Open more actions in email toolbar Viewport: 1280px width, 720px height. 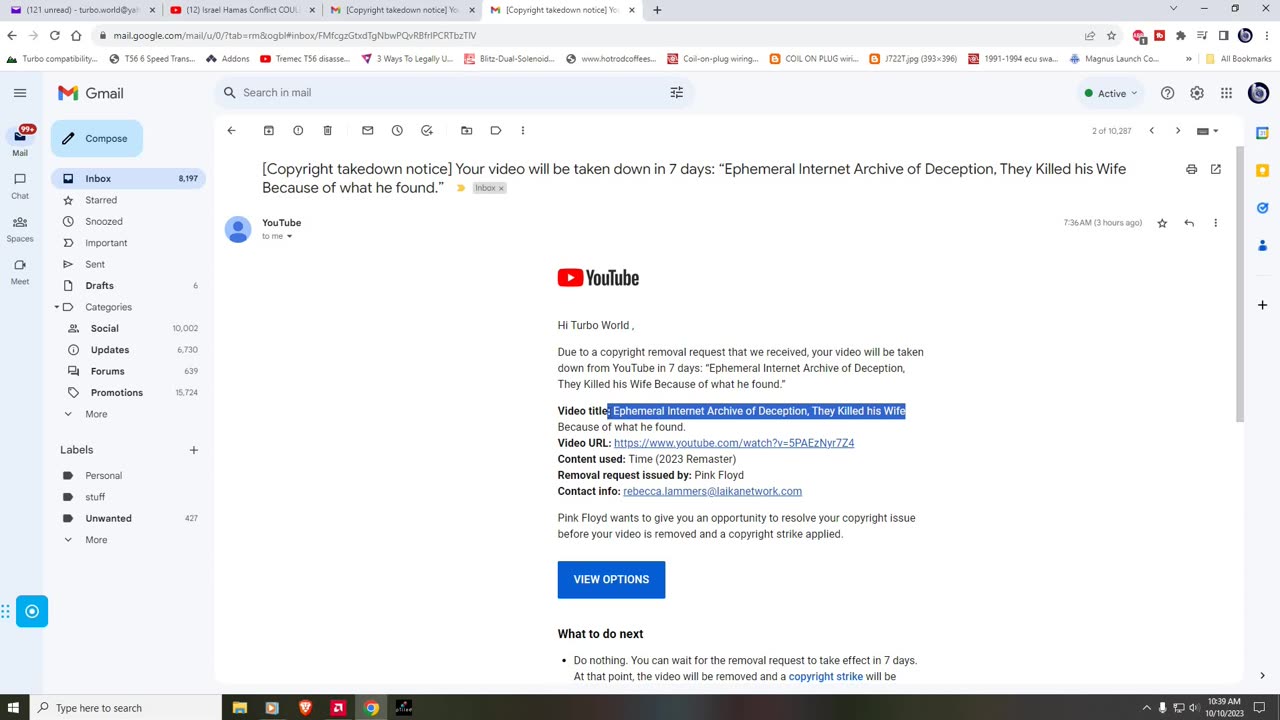[x=522, y=131]
